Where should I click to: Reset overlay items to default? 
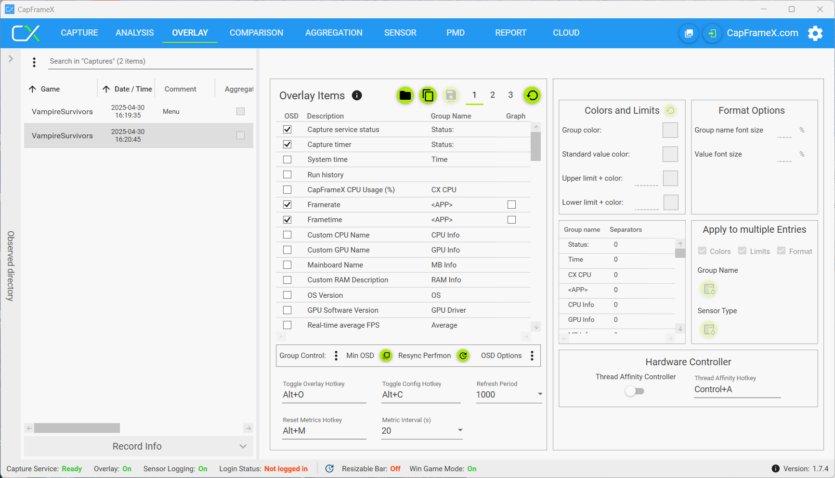pyautogui.click(x=532, y=95)
